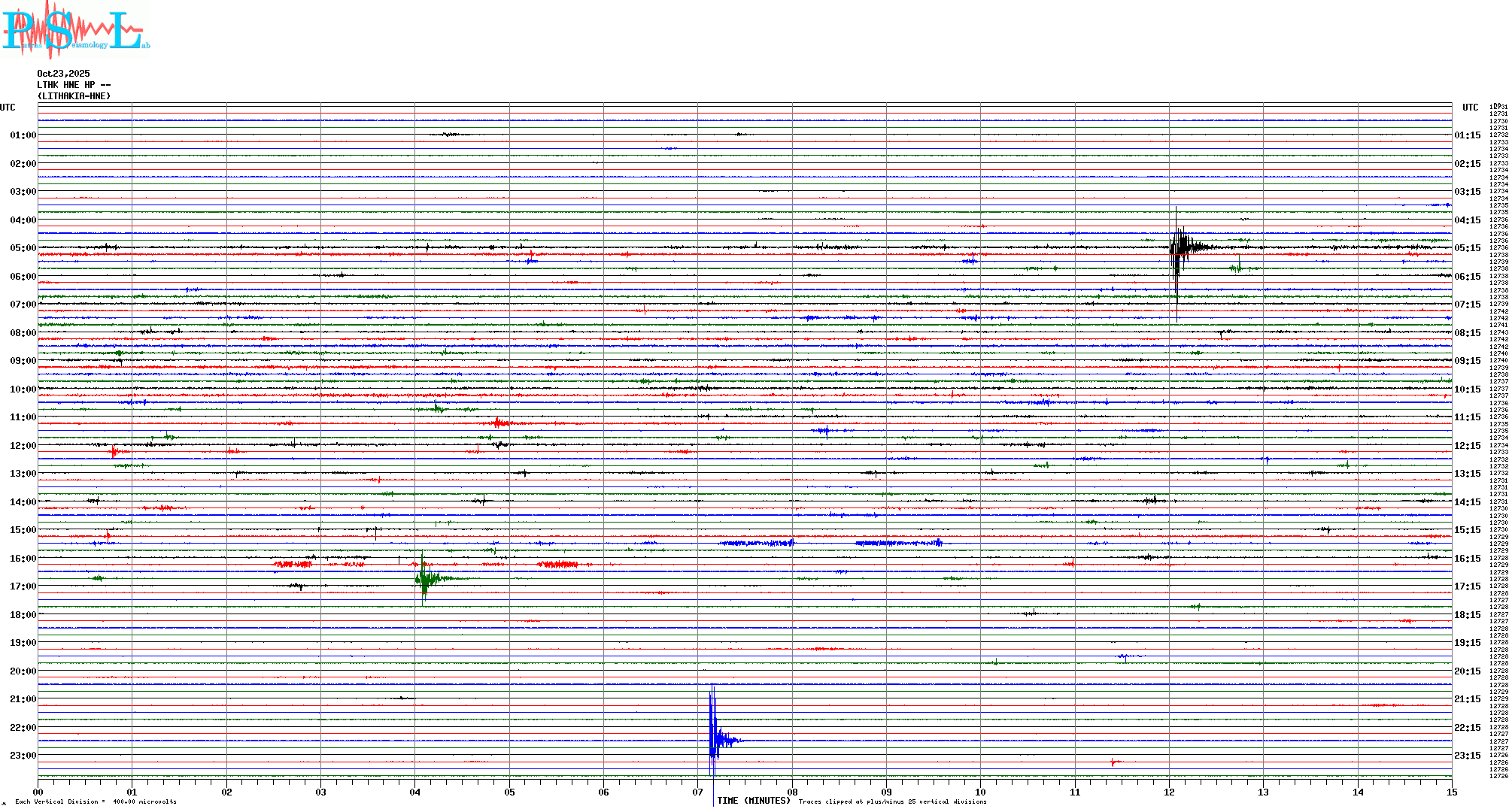The height and width of the screenshot is (812, 1512).
Task: Click the 05:00 UTC label on left axis
Action: click(x=23, y=248)
